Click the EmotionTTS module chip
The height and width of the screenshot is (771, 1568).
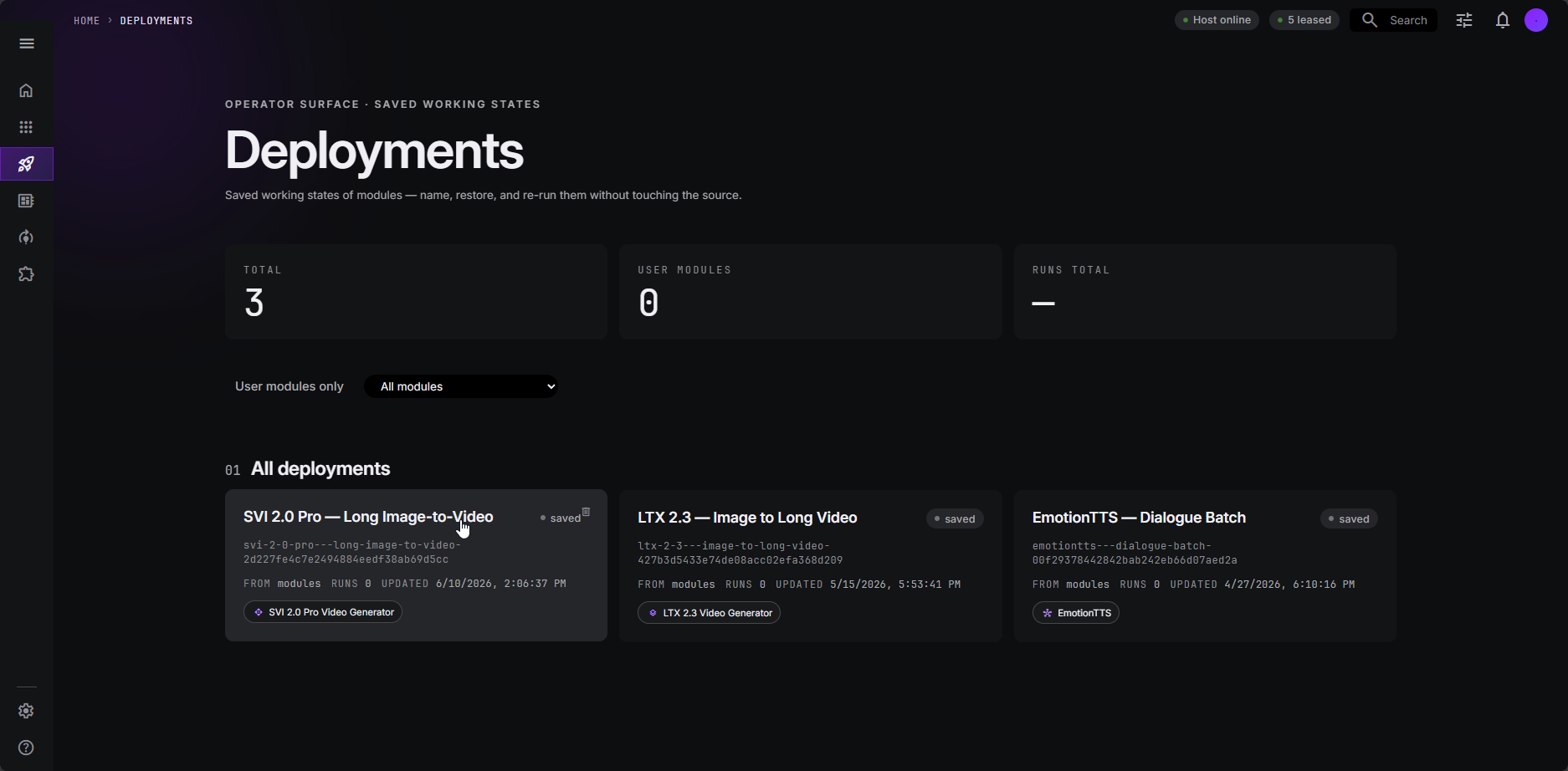coord(1075,613)
